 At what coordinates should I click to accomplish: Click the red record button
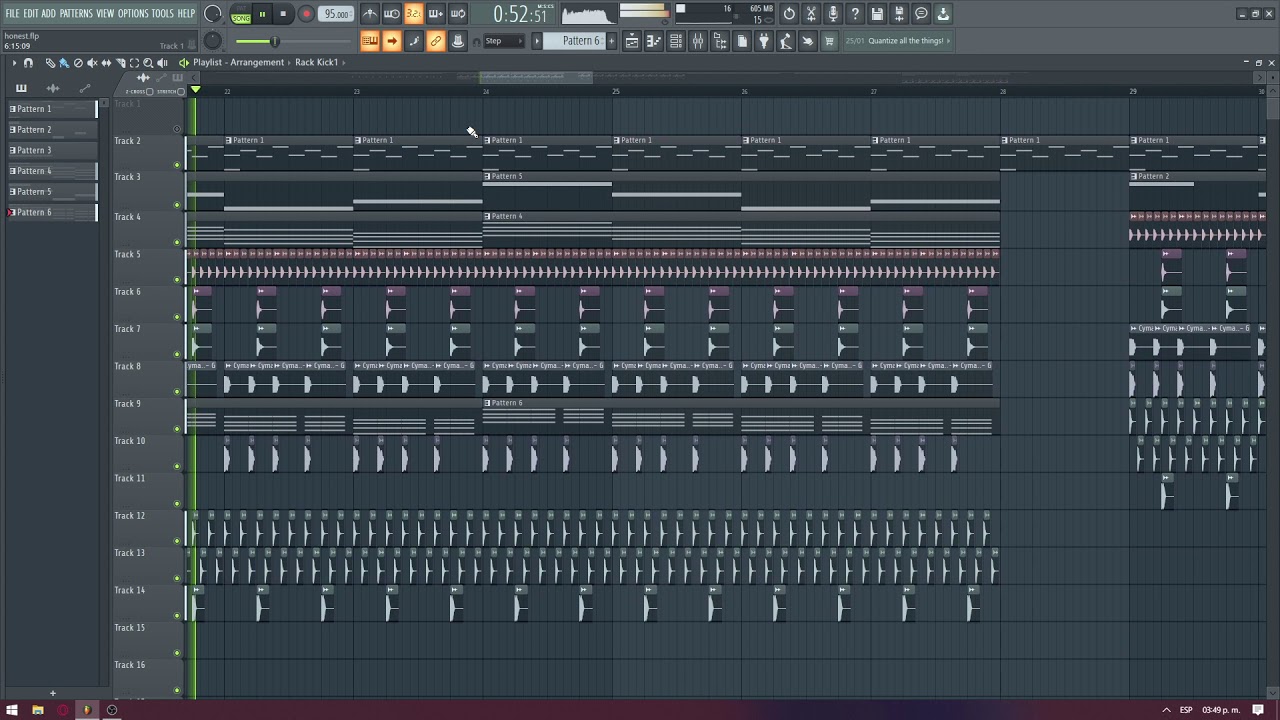[x=307, y=14]
